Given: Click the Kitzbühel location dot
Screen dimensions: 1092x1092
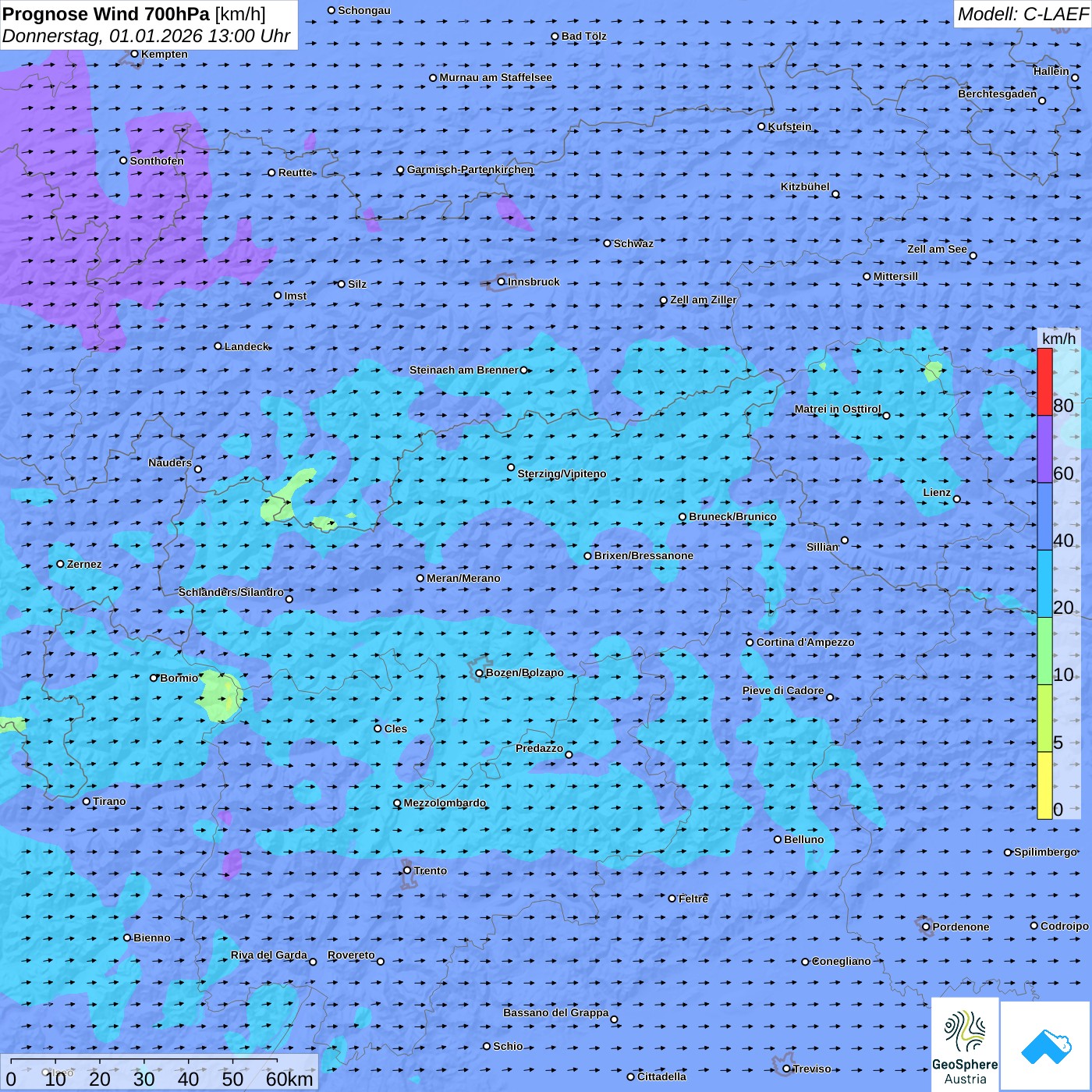Looking at the screenshot, I should pos(835,194).
